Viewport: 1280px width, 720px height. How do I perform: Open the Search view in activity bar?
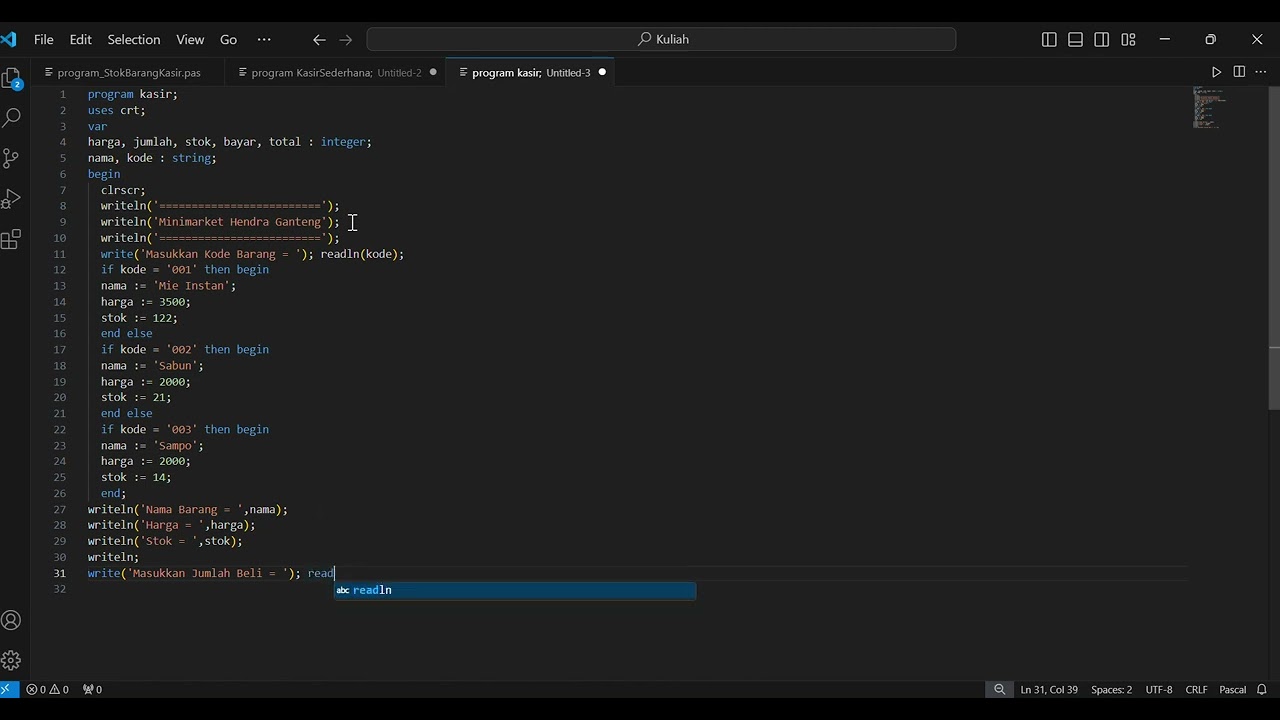coord(12,117)
